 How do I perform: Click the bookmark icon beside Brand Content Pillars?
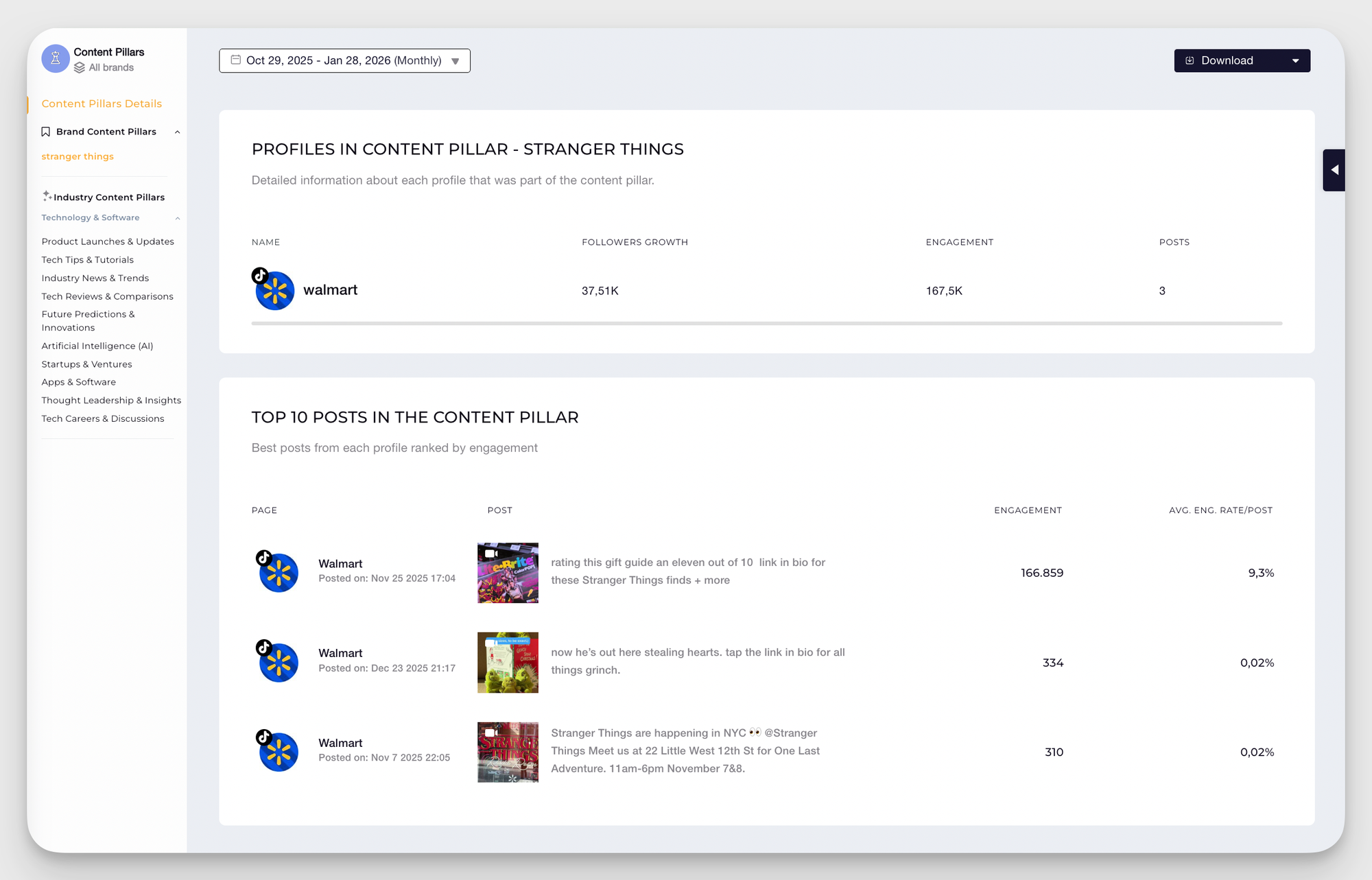point(45,131)
